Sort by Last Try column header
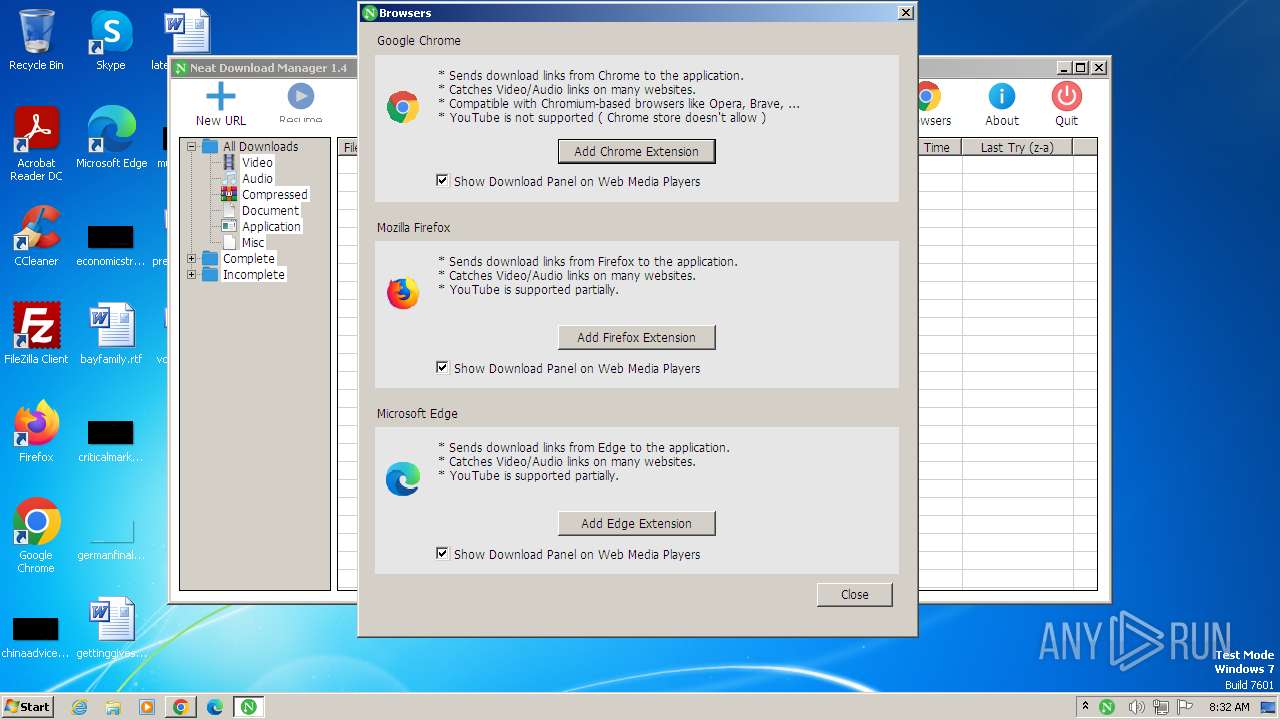This screenshot has height=720, width=1280. coord(1017,147)
